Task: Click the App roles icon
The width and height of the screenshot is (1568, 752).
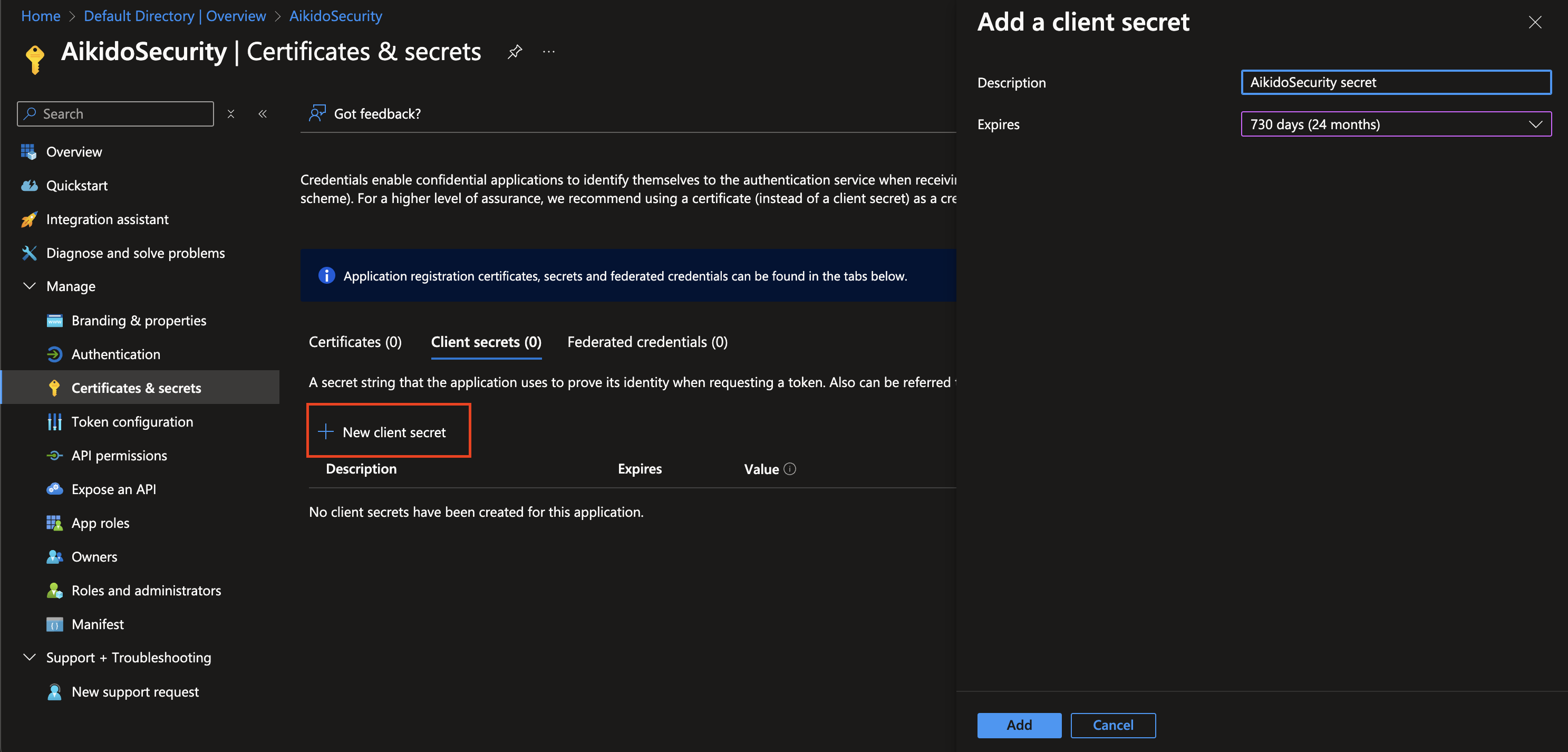Action: 55,523
